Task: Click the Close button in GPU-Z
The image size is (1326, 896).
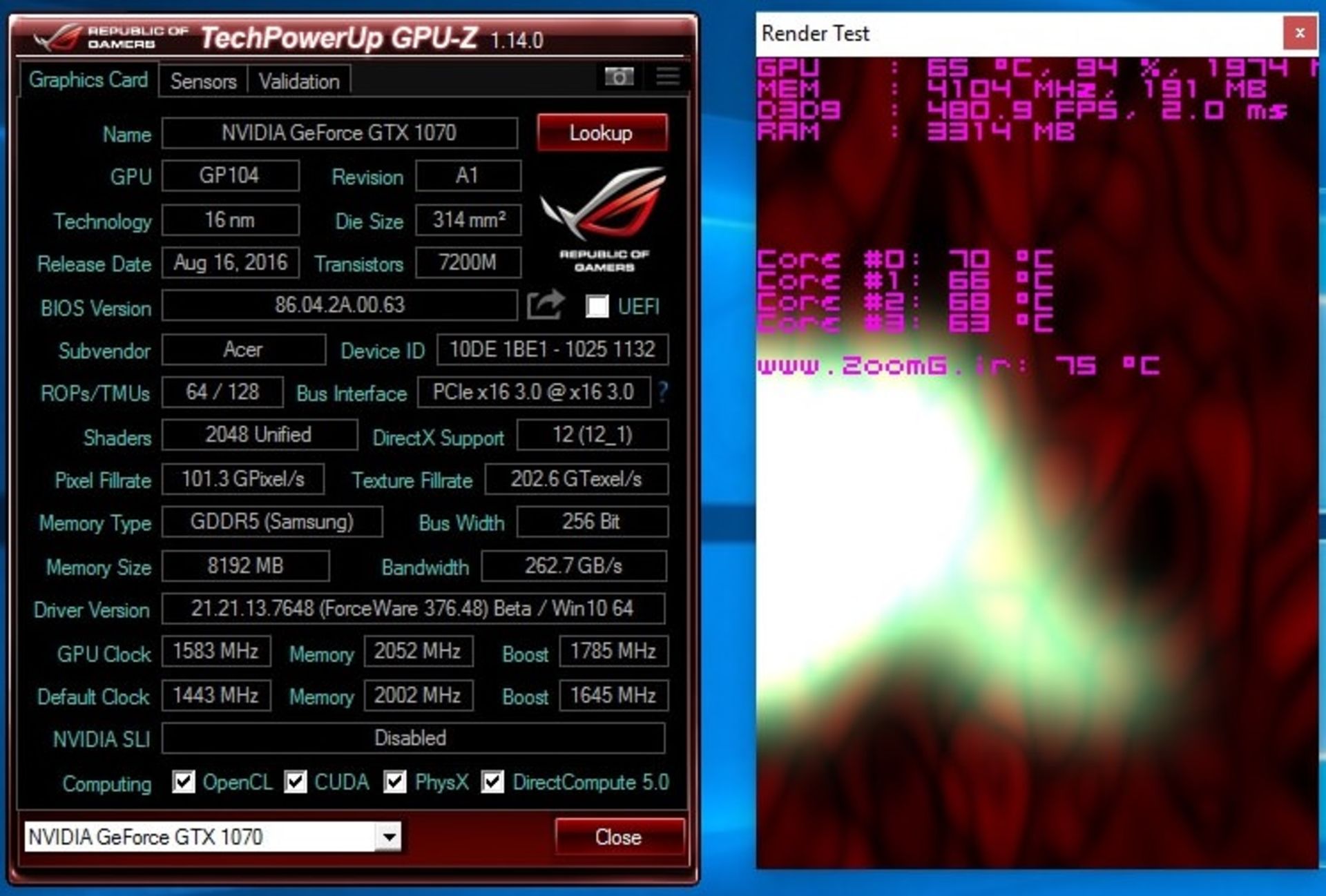Action: (x=619, y=837)
